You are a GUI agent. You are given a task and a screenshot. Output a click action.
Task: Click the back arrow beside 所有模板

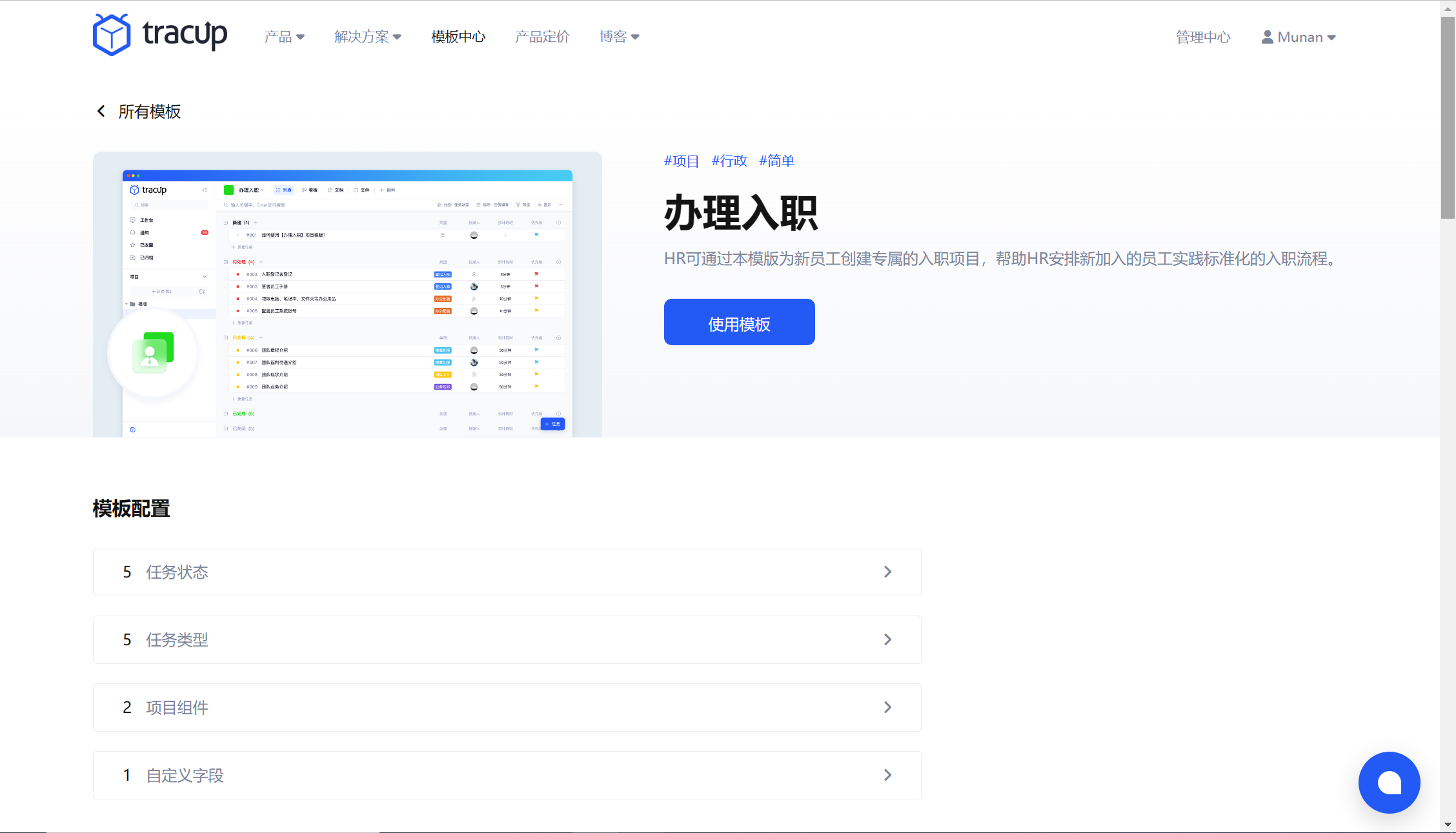(101, 112)
